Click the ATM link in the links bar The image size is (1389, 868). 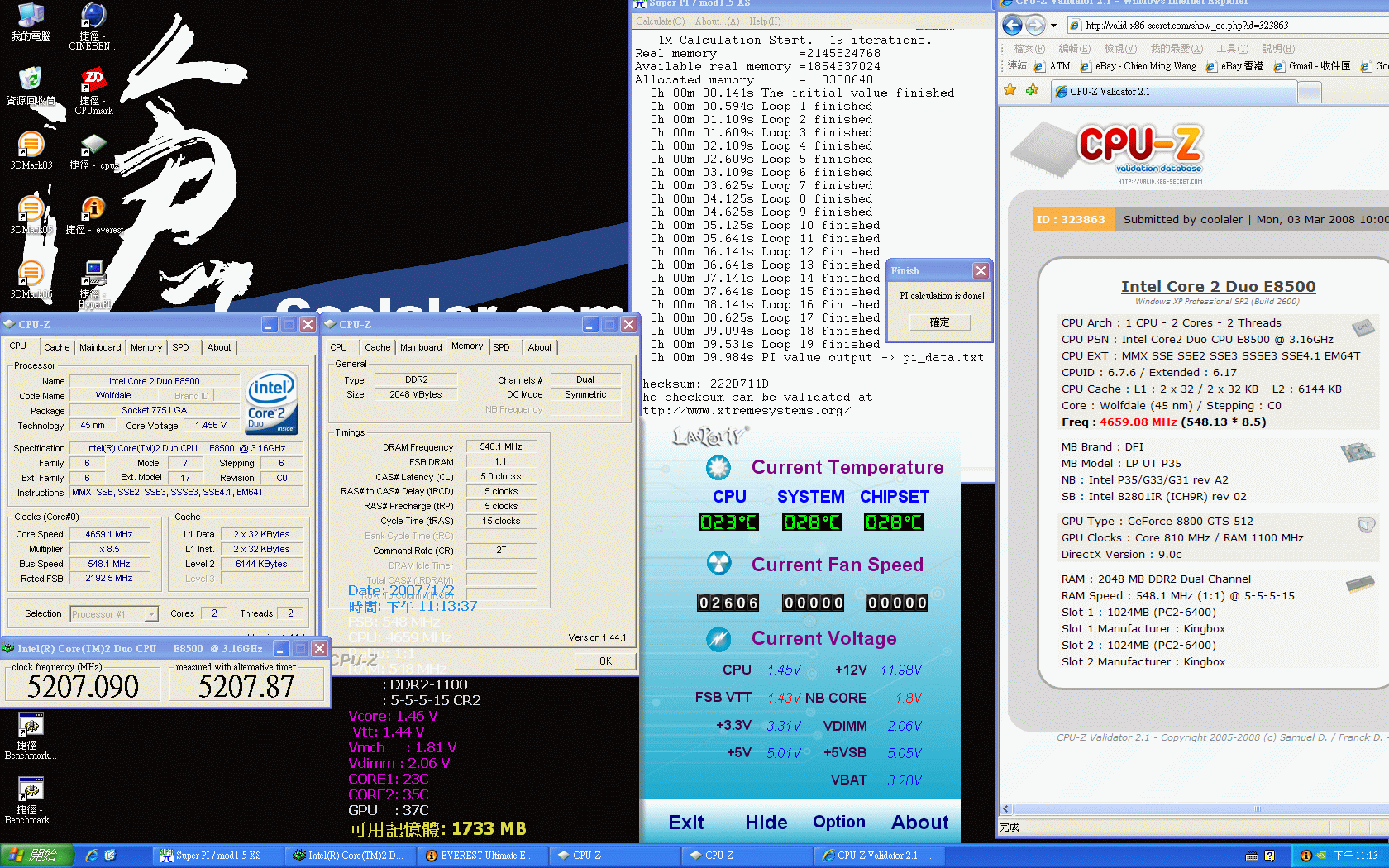pyautogui.click(x=1052, y=66)
